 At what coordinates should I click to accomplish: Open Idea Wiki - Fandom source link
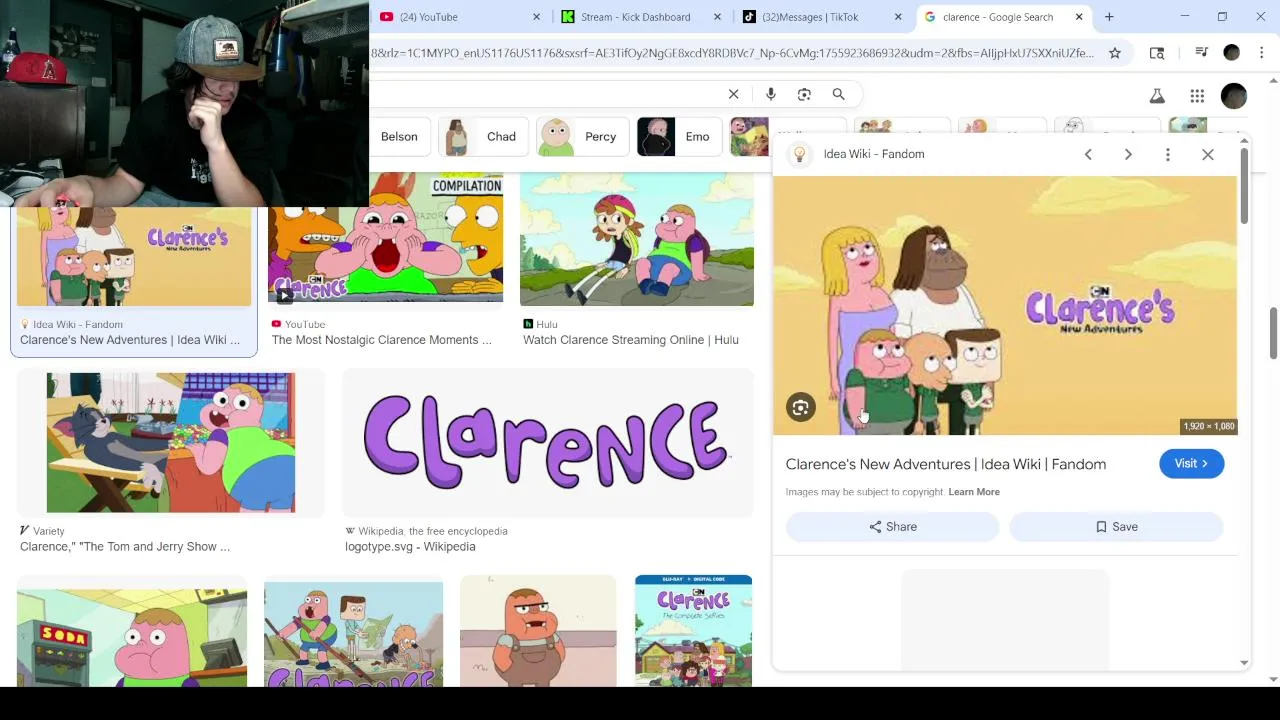(x=873, y=154)
